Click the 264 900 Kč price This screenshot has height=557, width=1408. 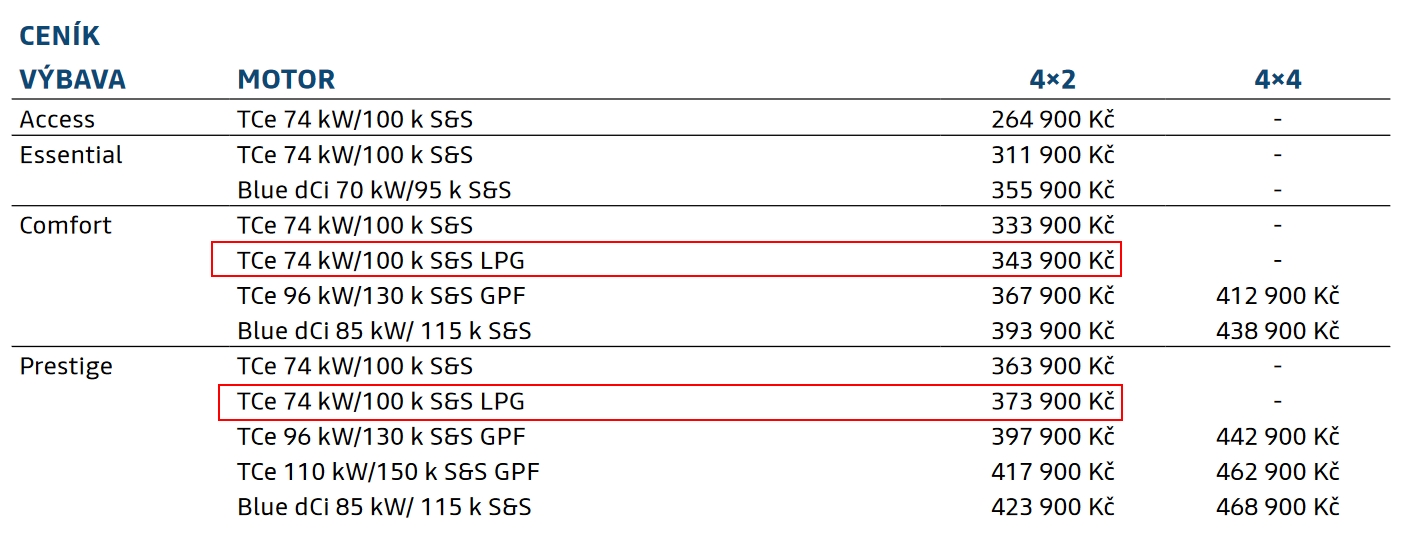[x=1052, y=120]
